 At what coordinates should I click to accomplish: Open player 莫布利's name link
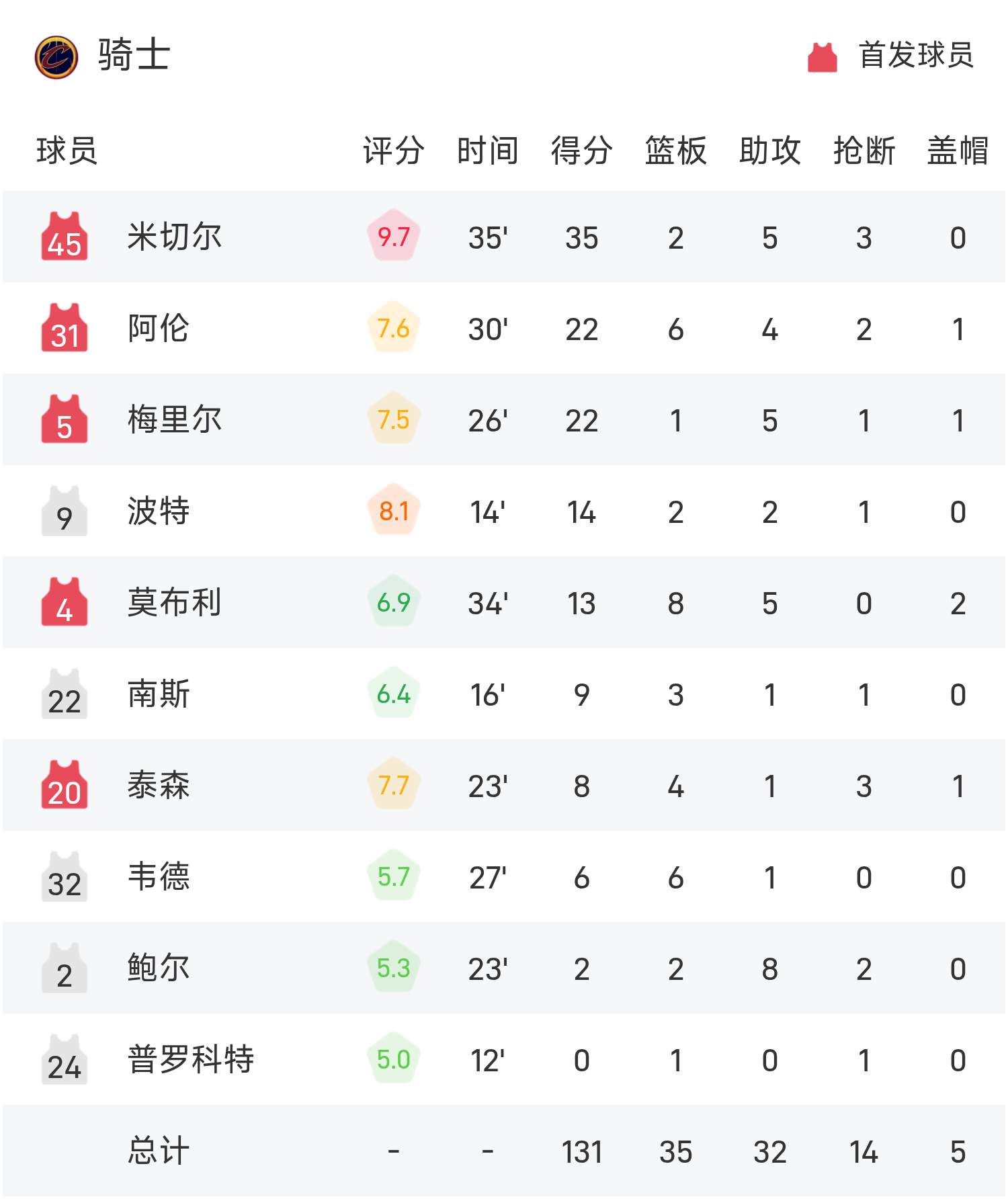pos(175,603)
